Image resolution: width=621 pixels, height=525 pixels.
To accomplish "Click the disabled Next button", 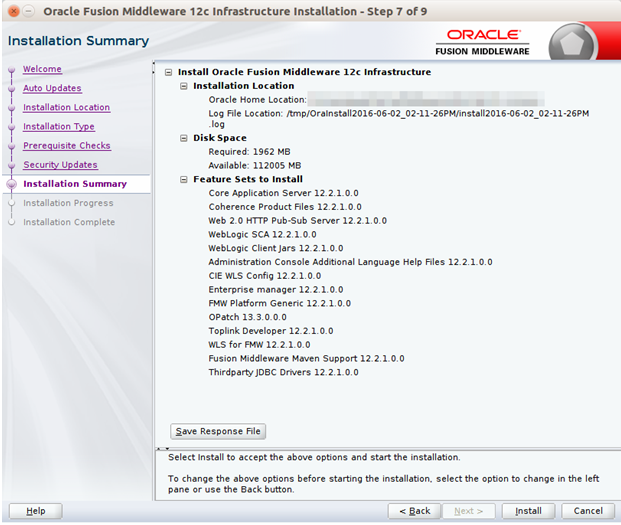I will coord(469,511).
